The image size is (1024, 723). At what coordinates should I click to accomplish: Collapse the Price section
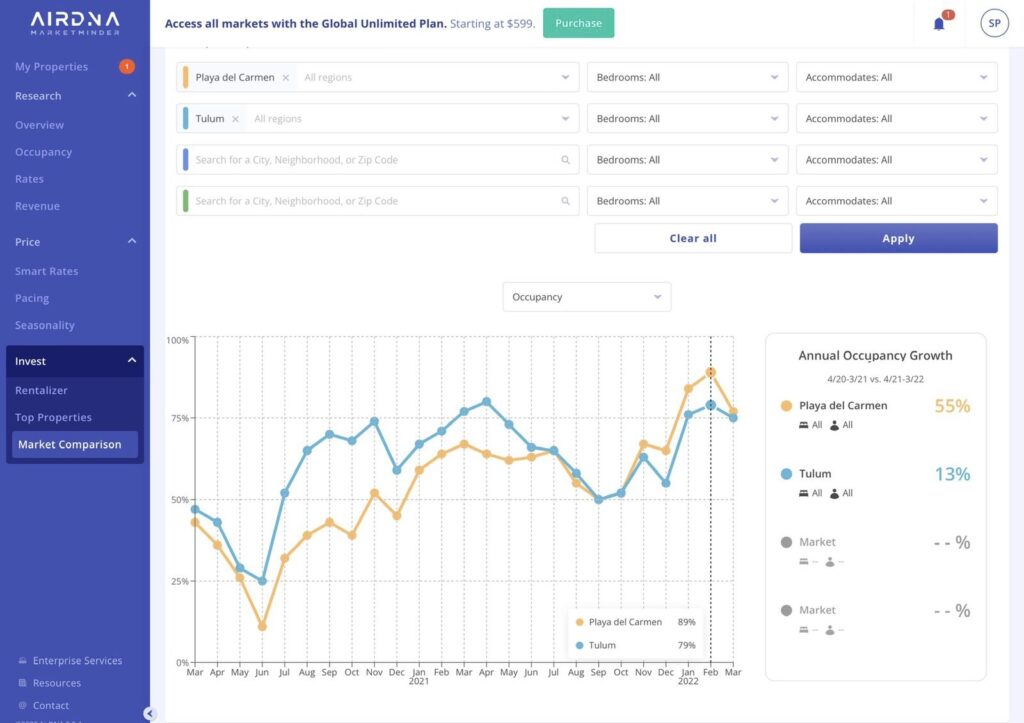coord(132,242)
